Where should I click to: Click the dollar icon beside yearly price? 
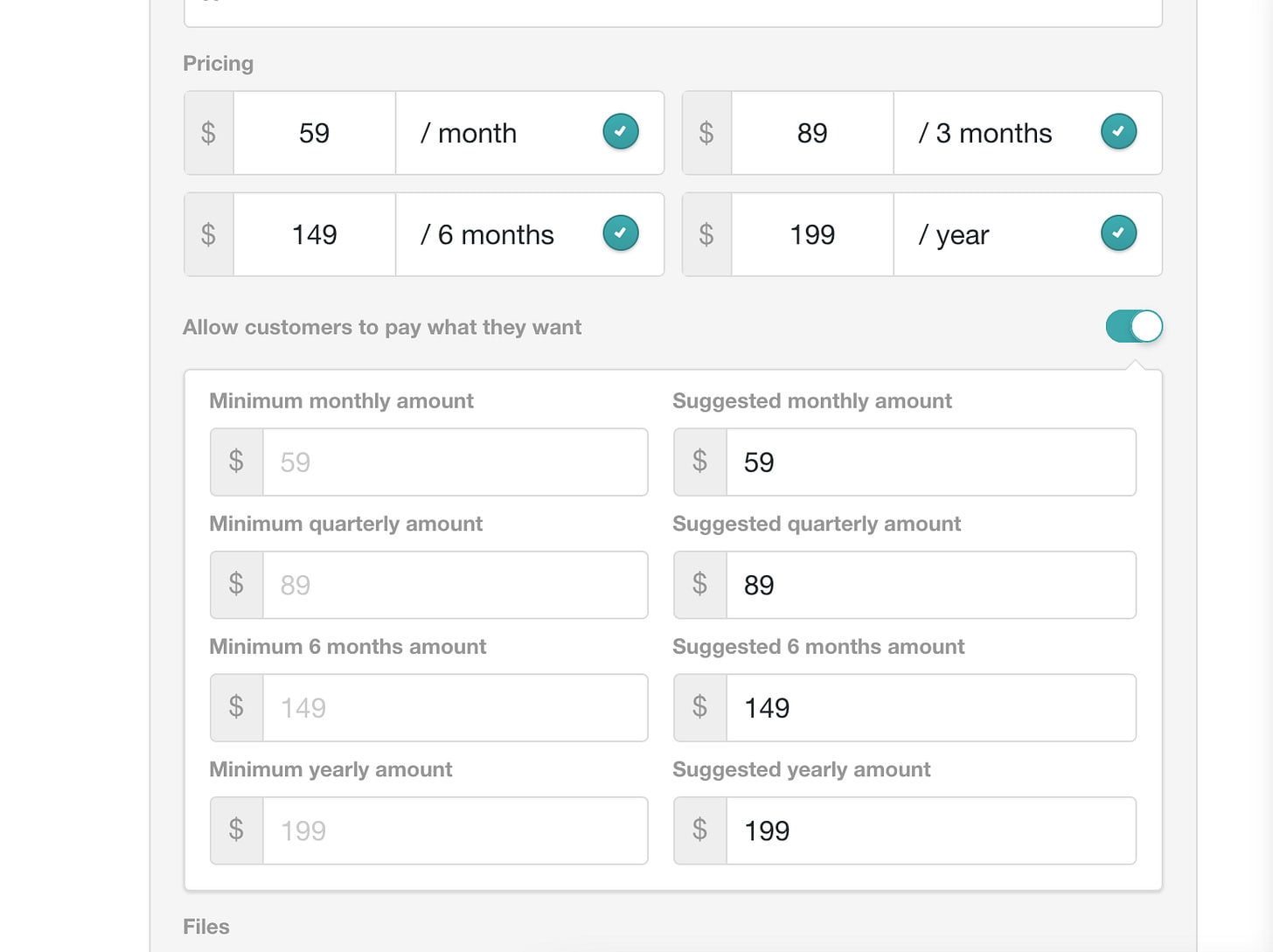click(706, 234)
